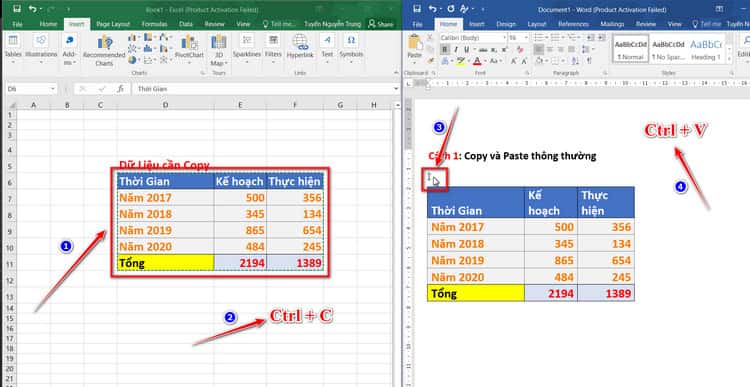Switch to Data tab in Excel
This screenshot has width=750, height=387.
pos(186,24)
